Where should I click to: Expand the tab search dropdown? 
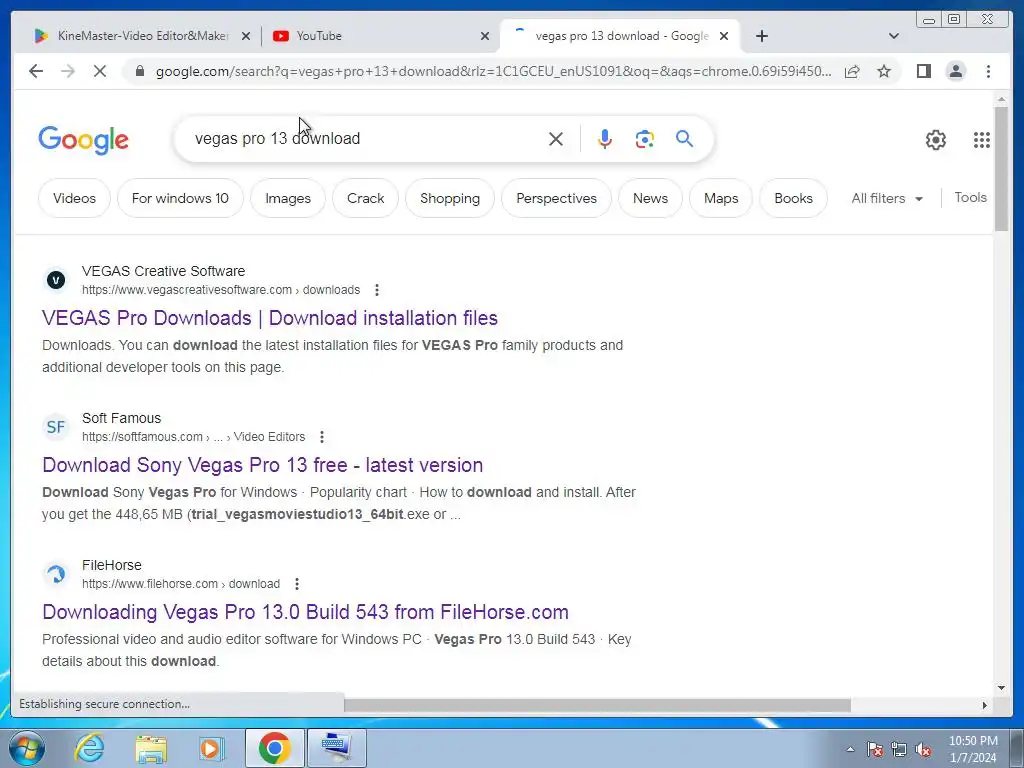point(894,36)
